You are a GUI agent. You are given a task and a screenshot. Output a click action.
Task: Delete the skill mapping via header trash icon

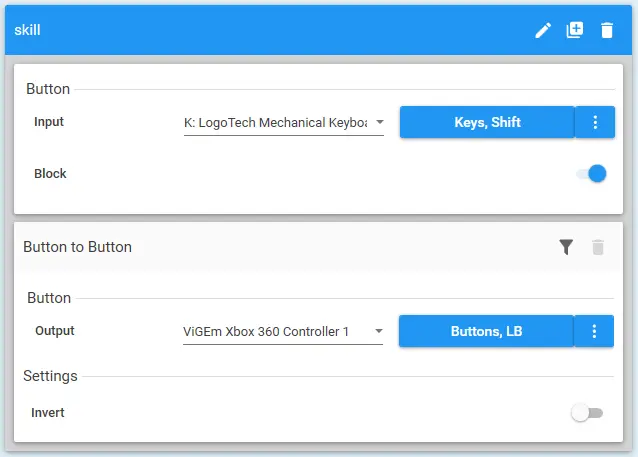(x=607, y=30)
